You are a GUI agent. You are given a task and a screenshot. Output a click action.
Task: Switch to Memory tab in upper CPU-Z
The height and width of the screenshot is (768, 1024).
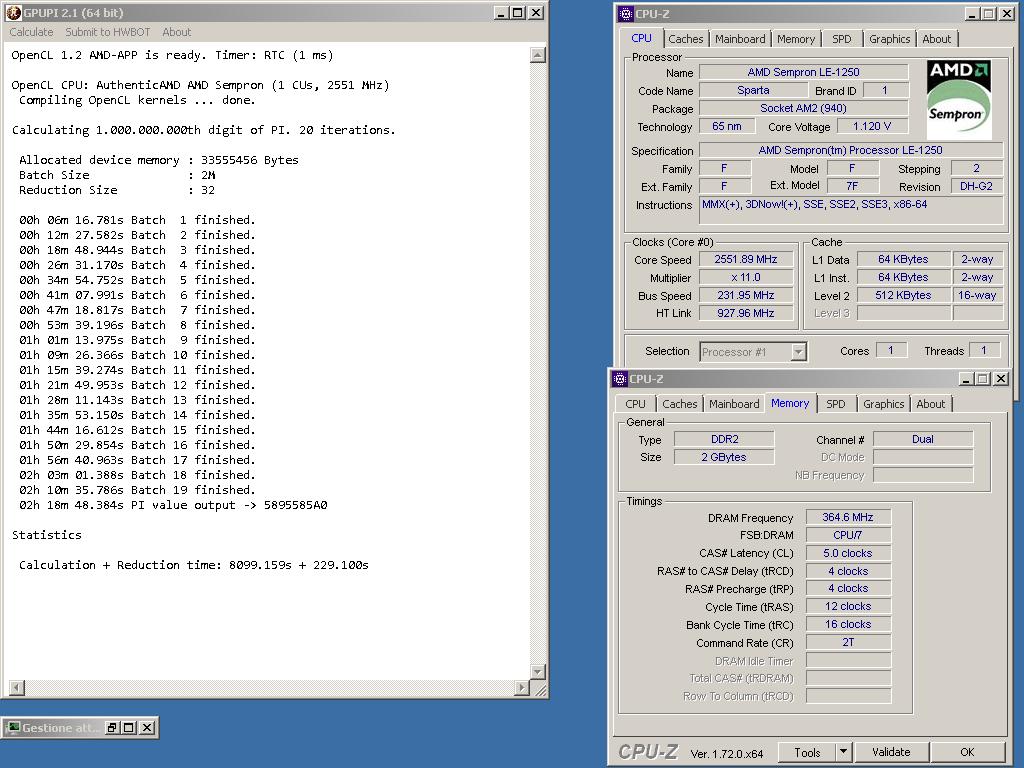[x=795, y=39]
